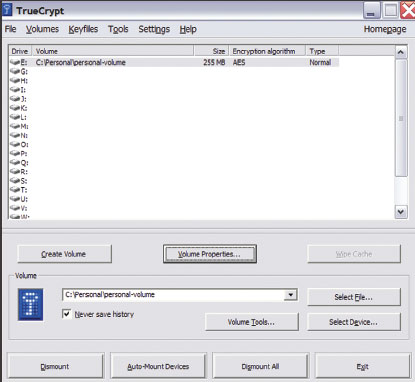
Task: Sort by Encryption algorithm column header
Action: coord(267,51)
